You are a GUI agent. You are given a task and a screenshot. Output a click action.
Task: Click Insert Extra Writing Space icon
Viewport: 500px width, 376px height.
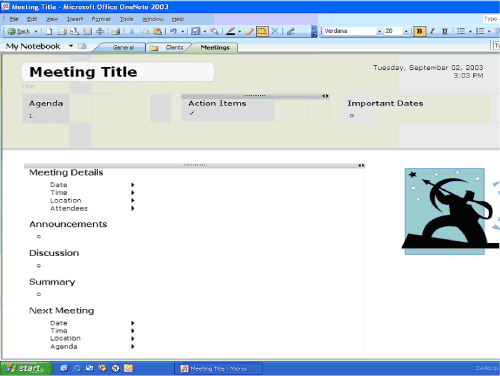pos(100,31)
